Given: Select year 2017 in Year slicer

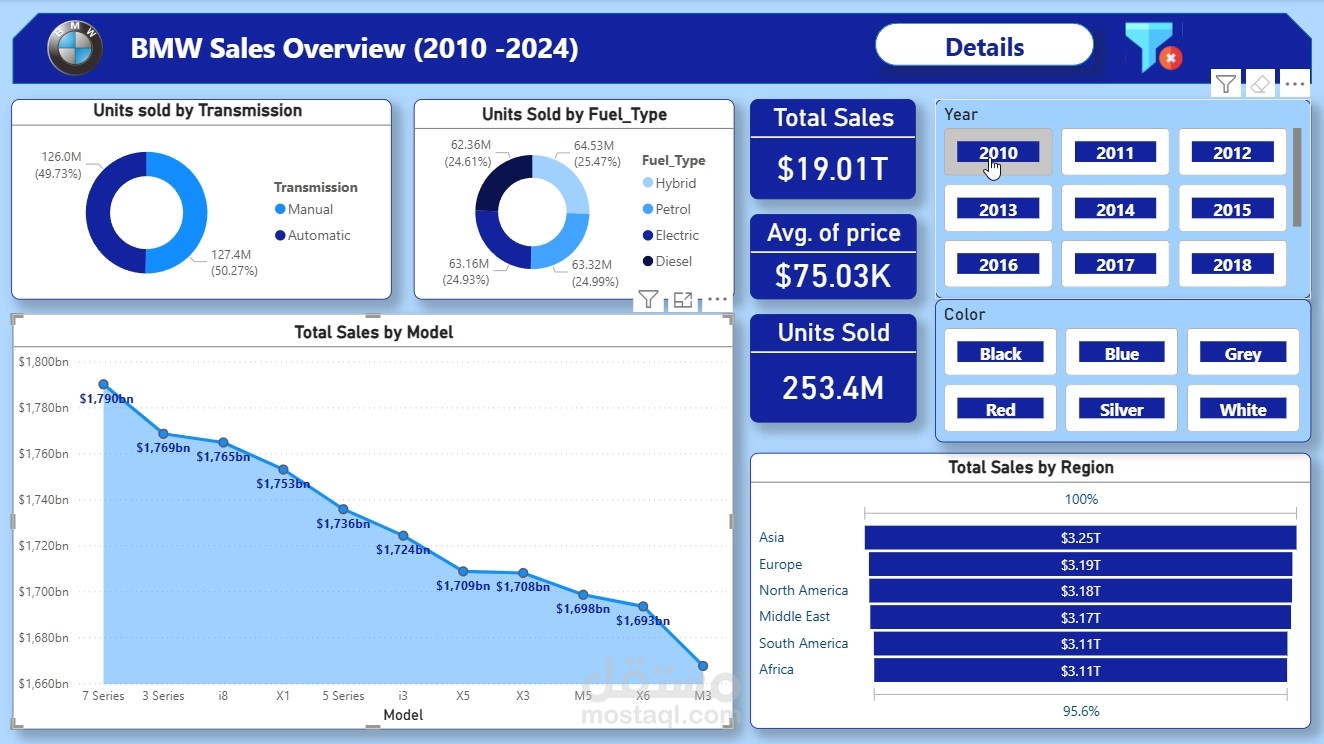Looking at the screenshot, I should point(1115,264).
